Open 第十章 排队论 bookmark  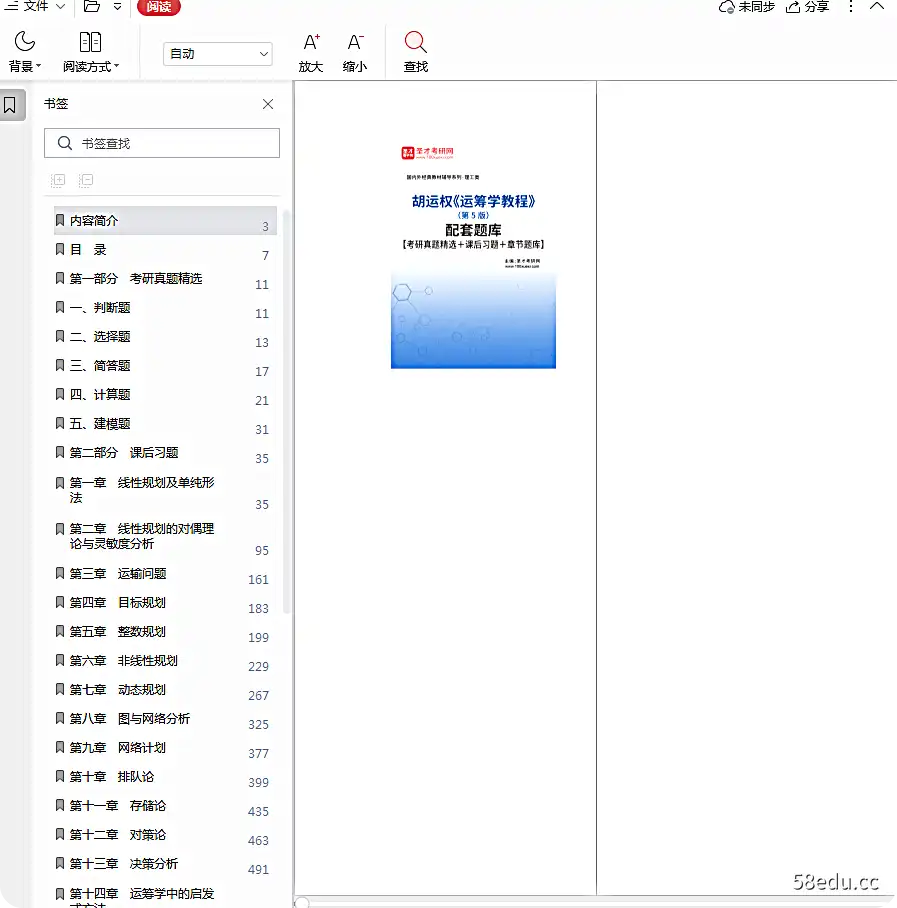point(165,777)
